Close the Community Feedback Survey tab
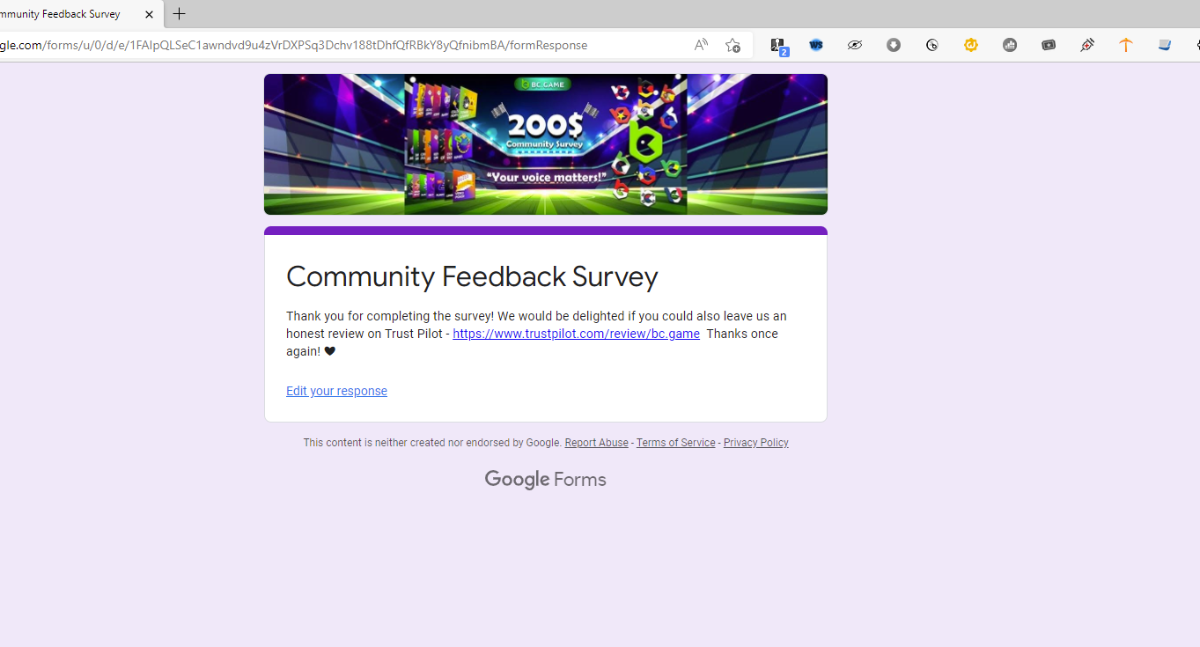 click(x=149, y=14)
